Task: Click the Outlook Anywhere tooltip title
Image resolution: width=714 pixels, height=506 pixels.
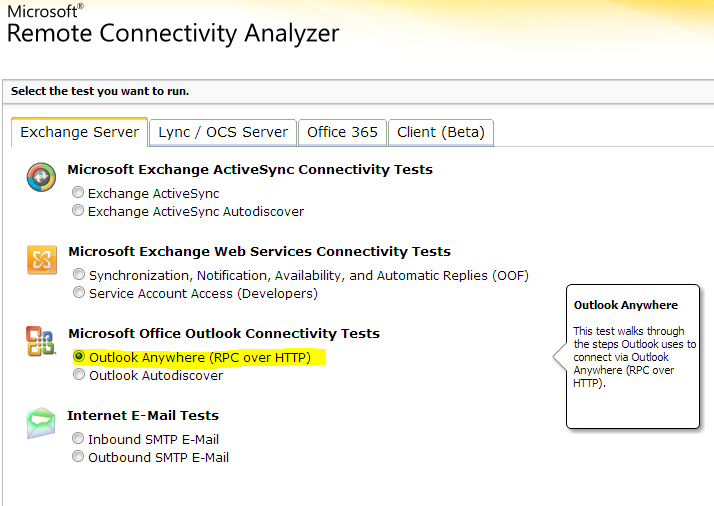Action: click(x=626, y=305)
